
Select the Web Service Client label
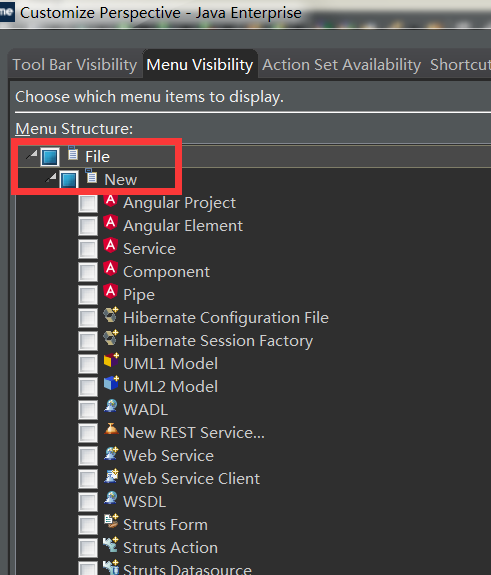click(x=191, y=479)
